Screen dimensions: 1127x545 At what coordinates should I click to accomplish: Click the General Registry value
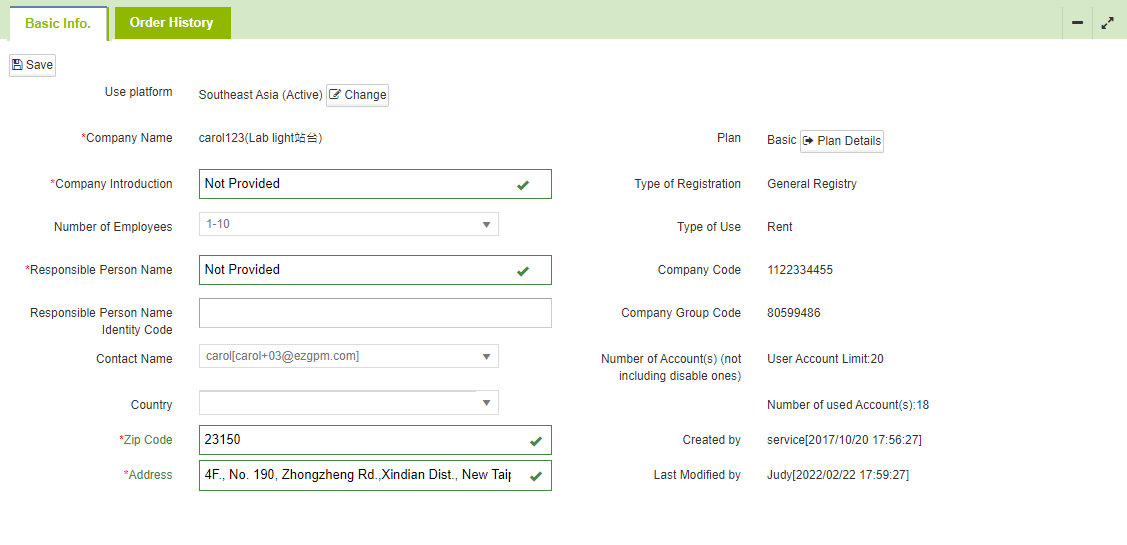(812, 184)
